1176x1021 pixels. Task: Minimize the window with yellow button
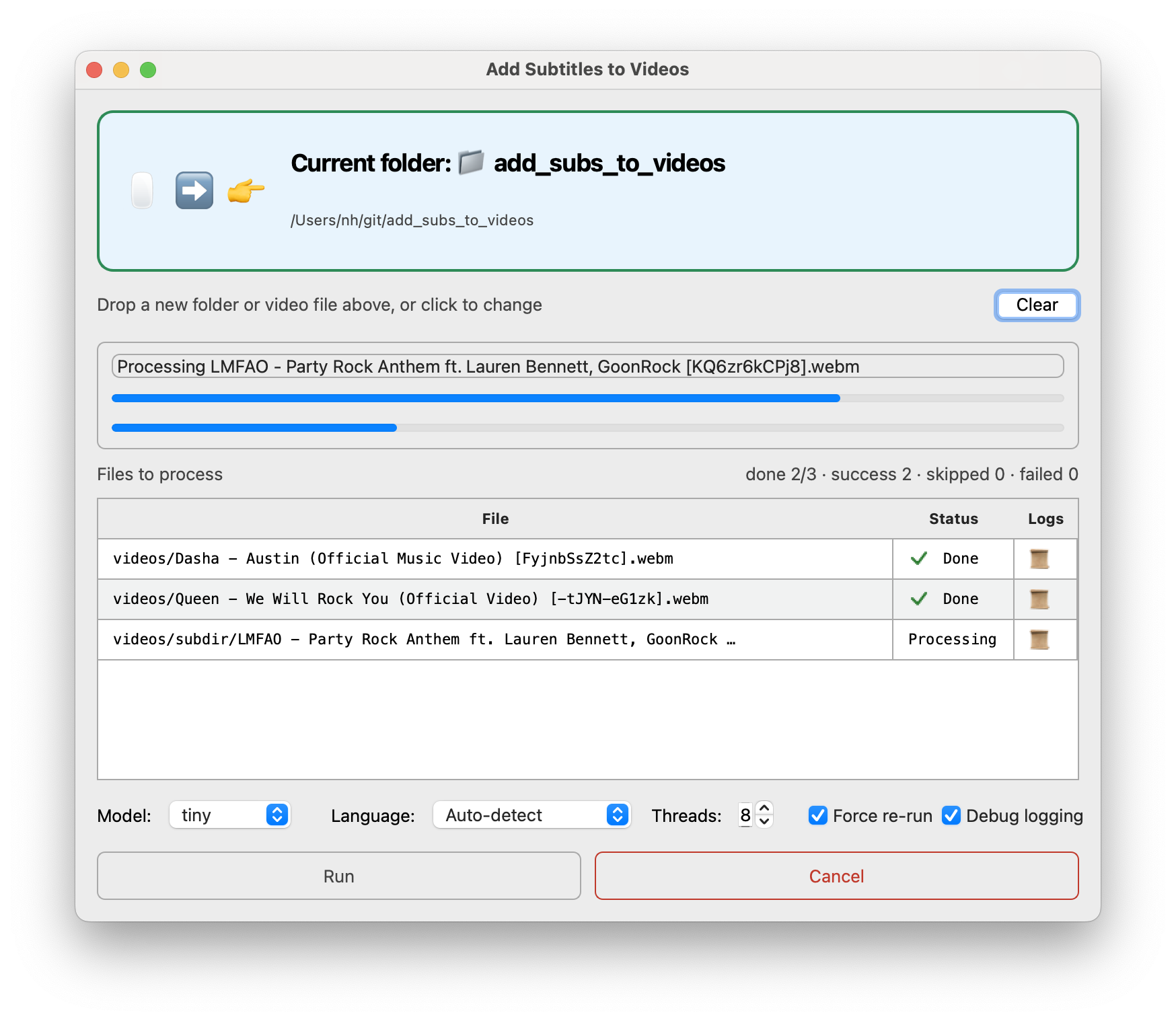[121, 70]
